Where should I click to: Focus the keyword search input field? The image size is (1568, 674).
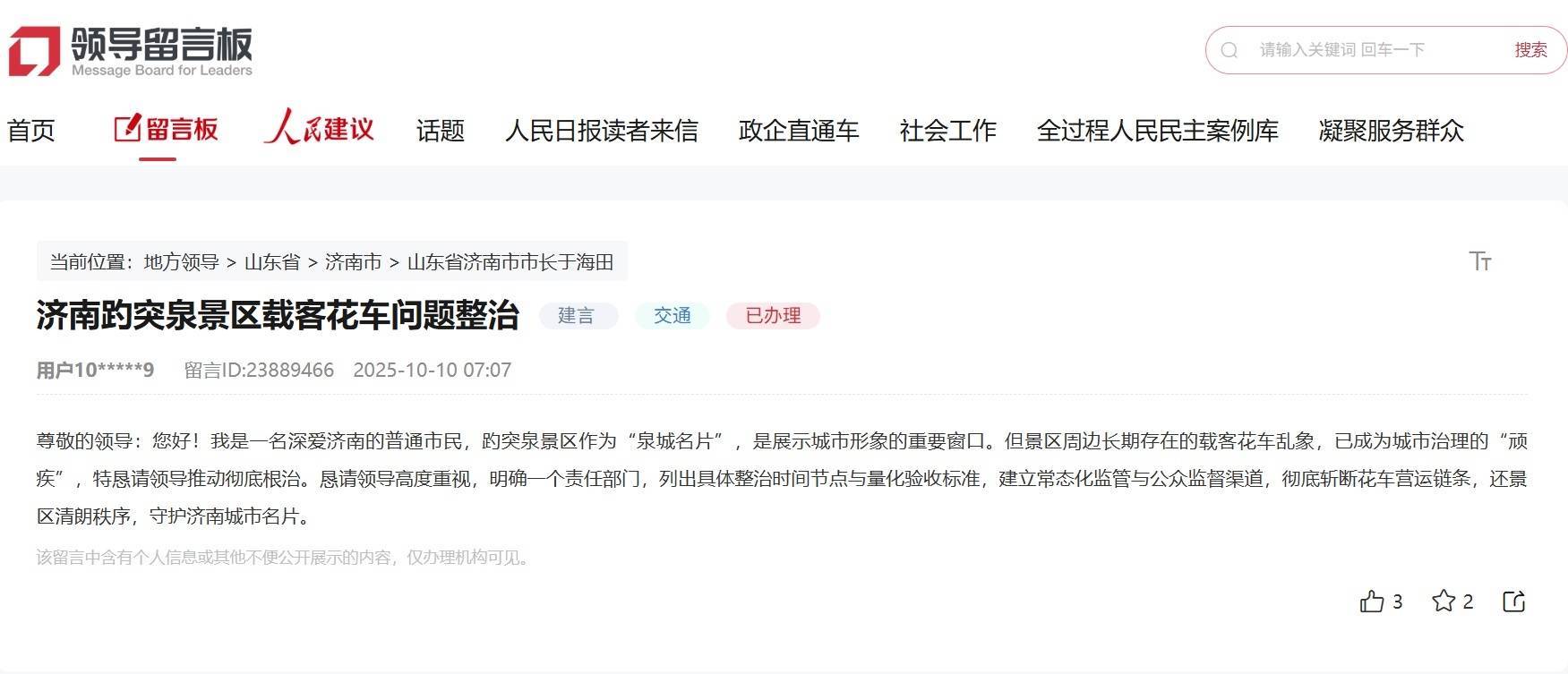[x=1375, y=50]
